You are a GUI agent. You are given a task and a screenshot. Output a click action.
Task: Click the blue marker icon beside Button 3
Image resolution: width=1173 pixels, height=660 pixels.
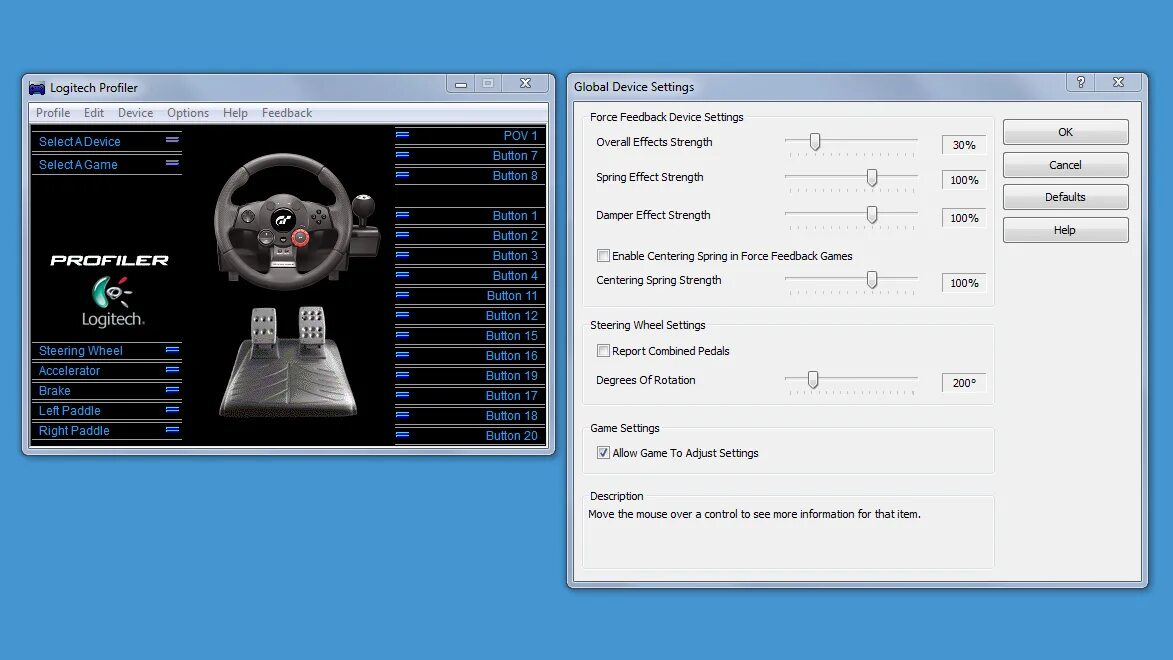[402, 255]
